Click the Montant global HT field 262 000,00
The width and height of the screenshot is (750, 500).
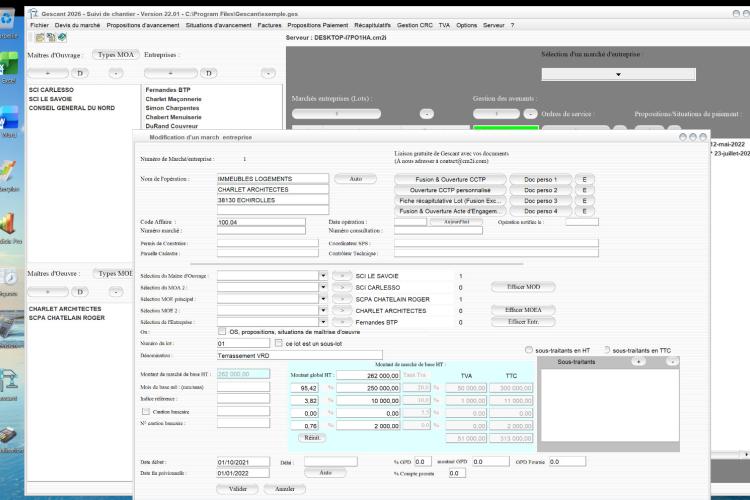pos(368,376)
